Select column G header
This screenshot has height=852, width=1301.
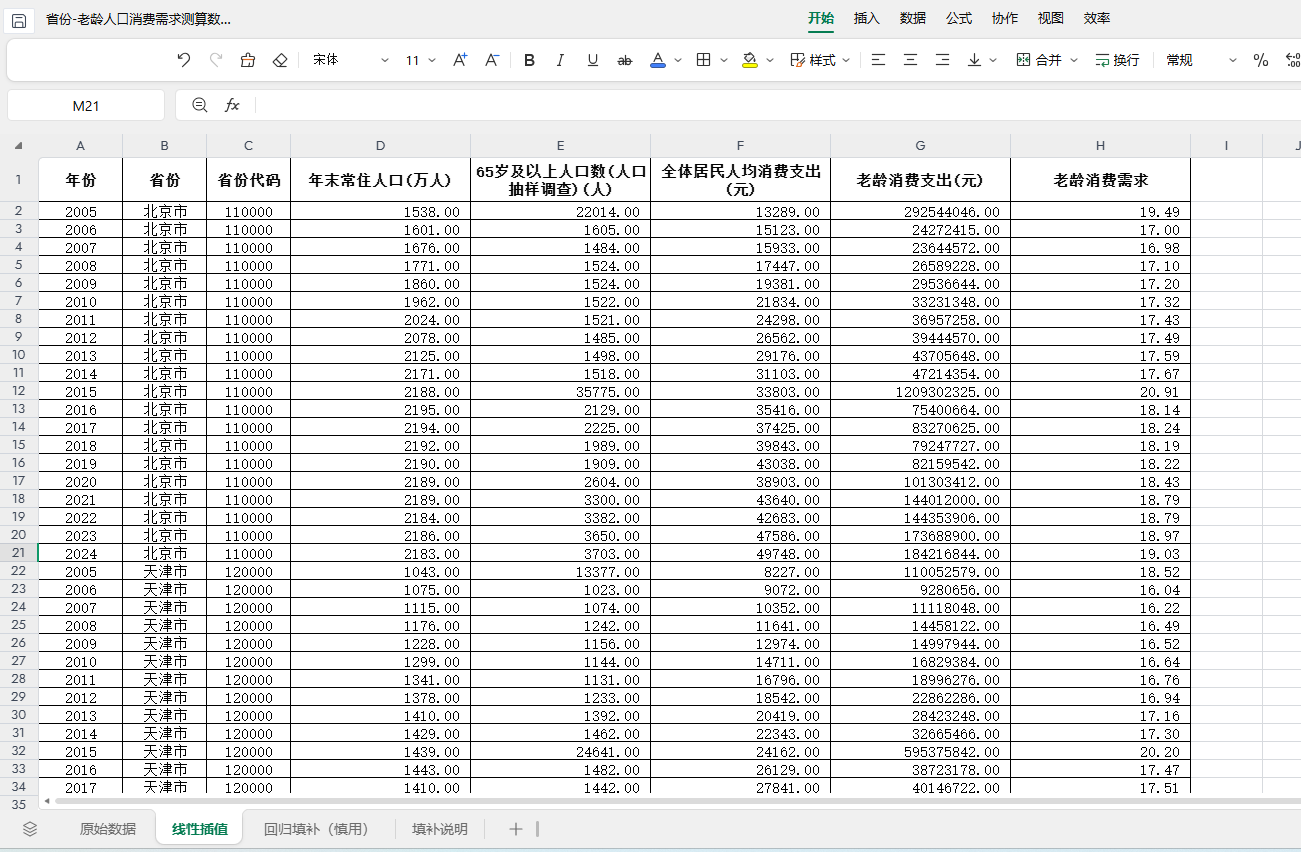(x=920, y=146)
